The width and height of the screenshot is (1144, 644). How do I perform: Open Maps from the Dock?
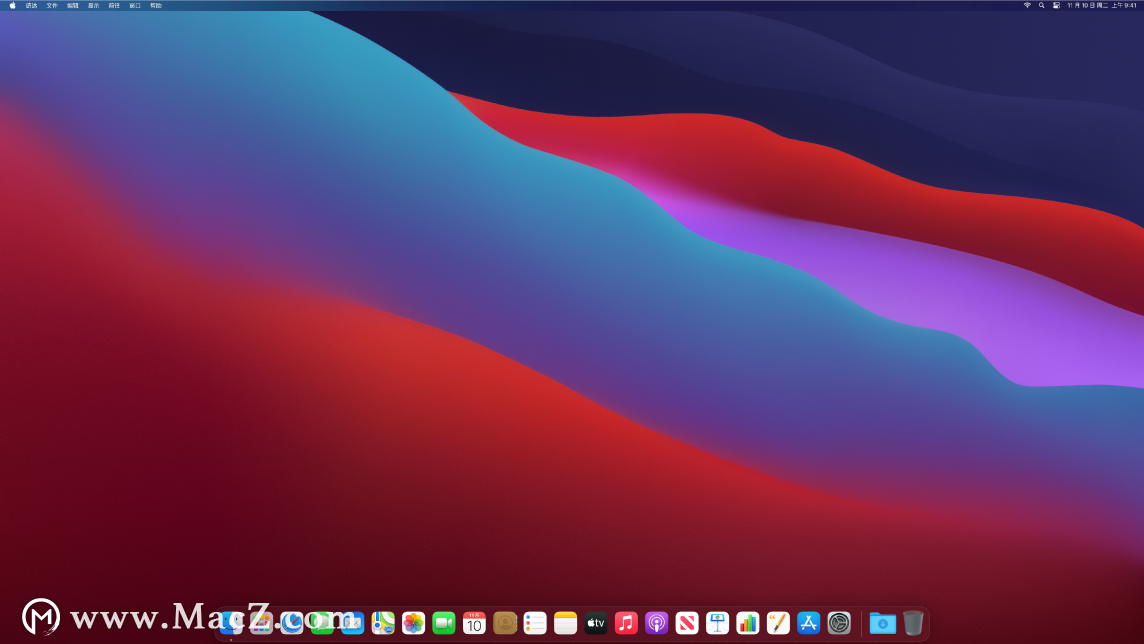coord(383,623)
